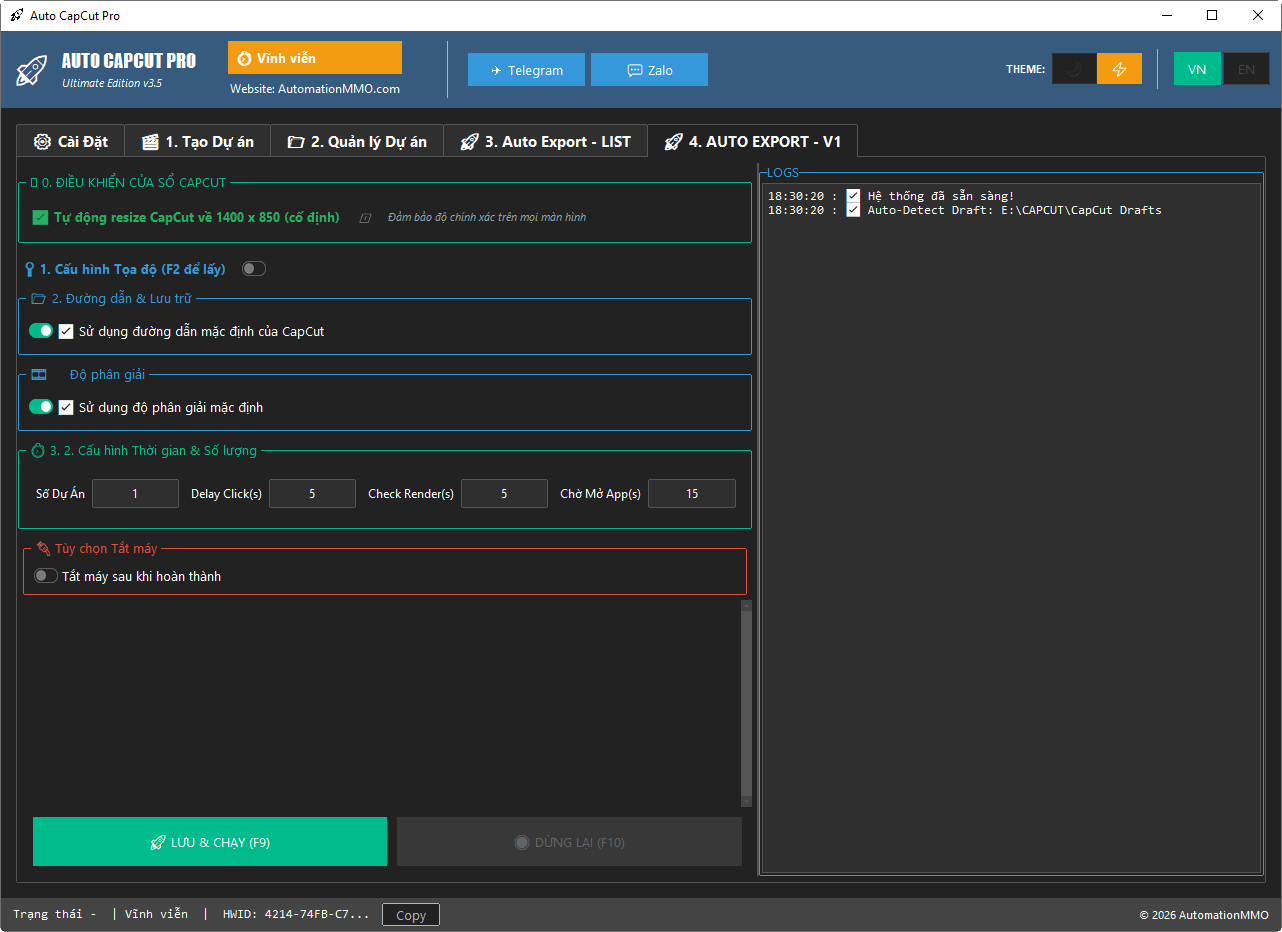Click Trạng thái status bar text

pyautogui.click(x=55, y=915)
